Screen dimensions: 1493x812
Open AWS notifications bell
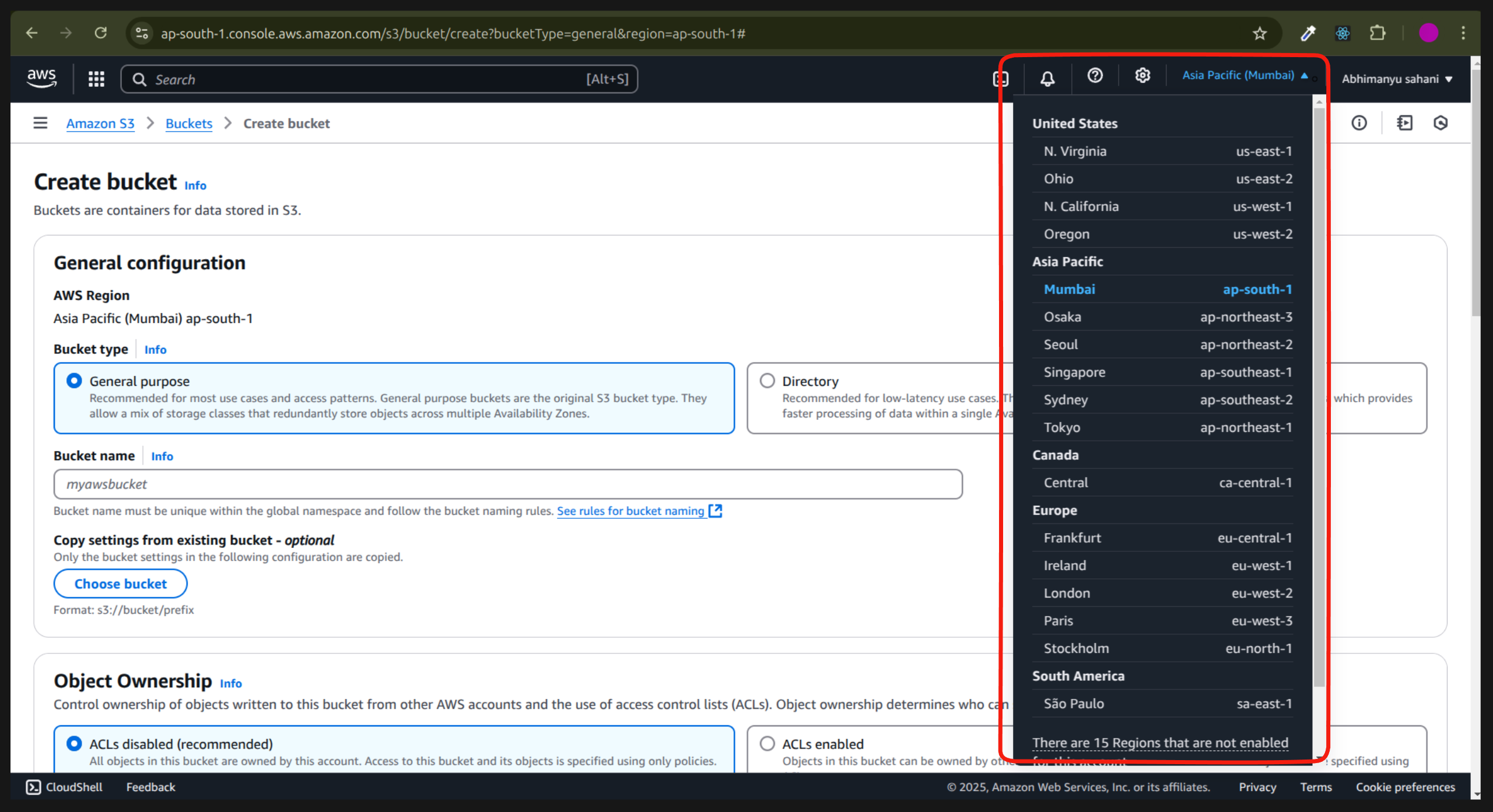[x=1047, y=79]
